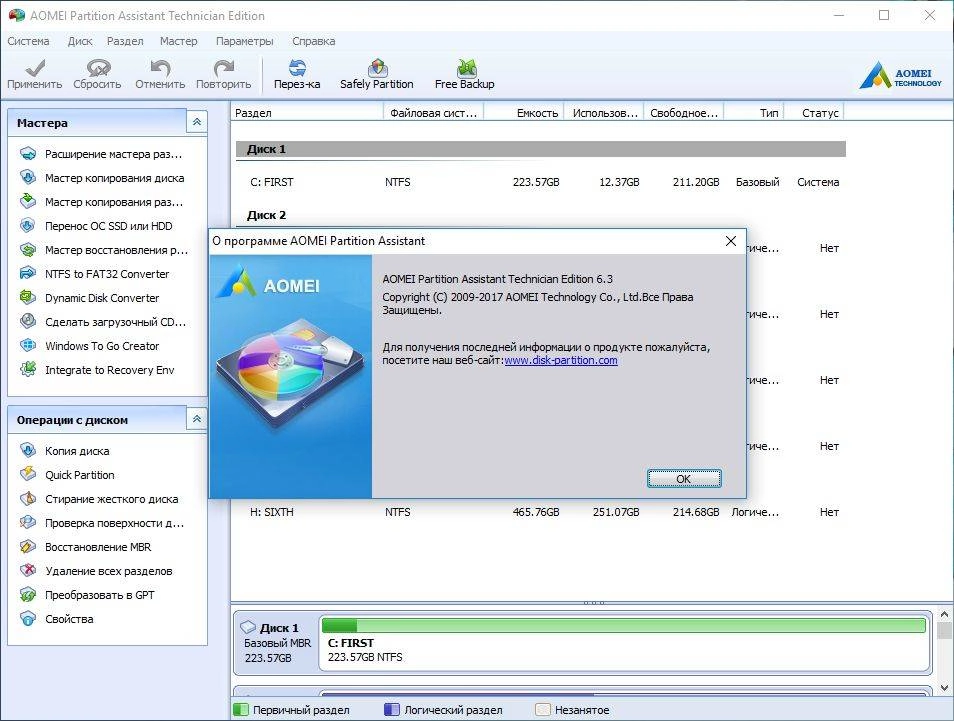Select Стирание жесткого диска operation
The width and height of the screenshot is (954, 721).
tap(99, 499)
